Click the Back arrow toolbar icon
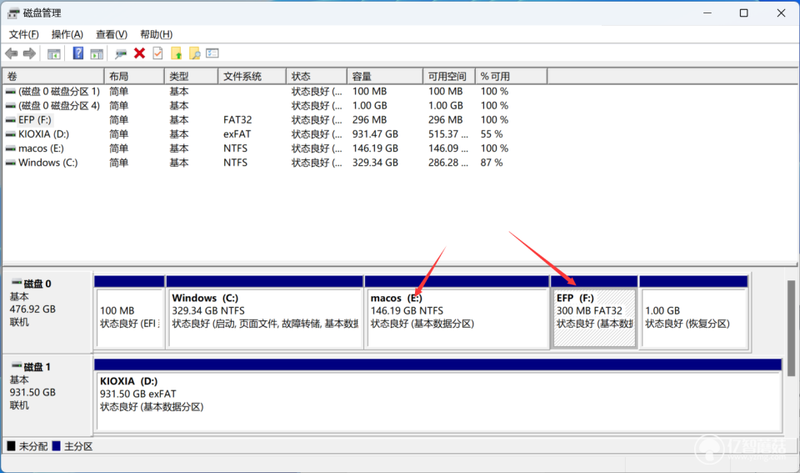 [11, 53]
